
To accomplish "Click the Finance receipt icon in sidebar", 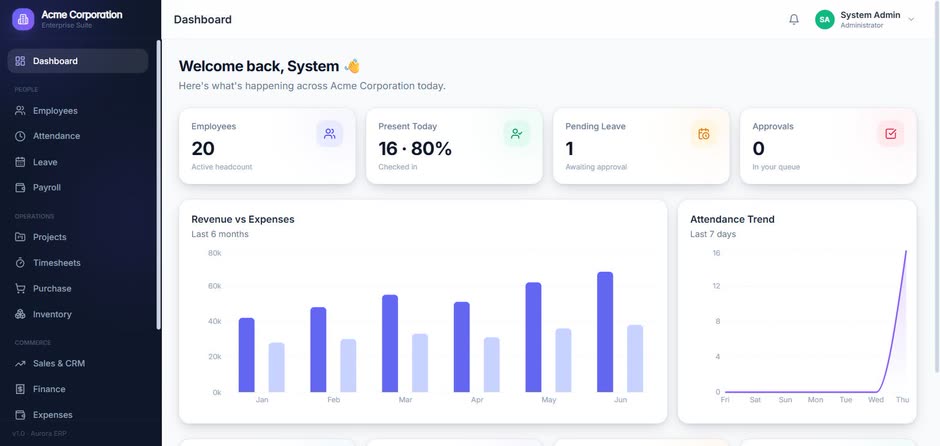I will (20, 389).
